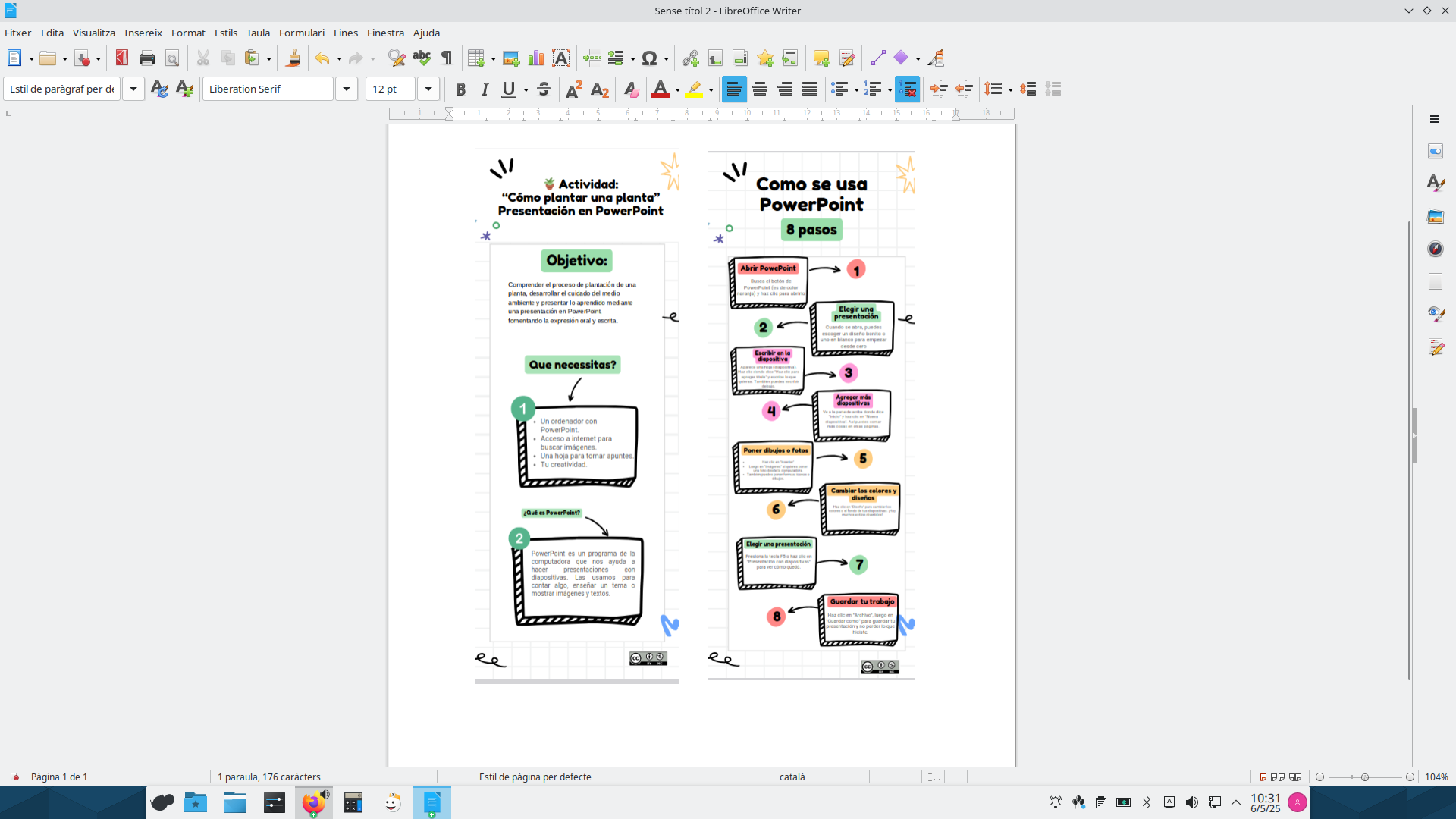The image size is (1456, 819).
Task: Open the sidebar Navigator deck
Action: pos(1435,249)
